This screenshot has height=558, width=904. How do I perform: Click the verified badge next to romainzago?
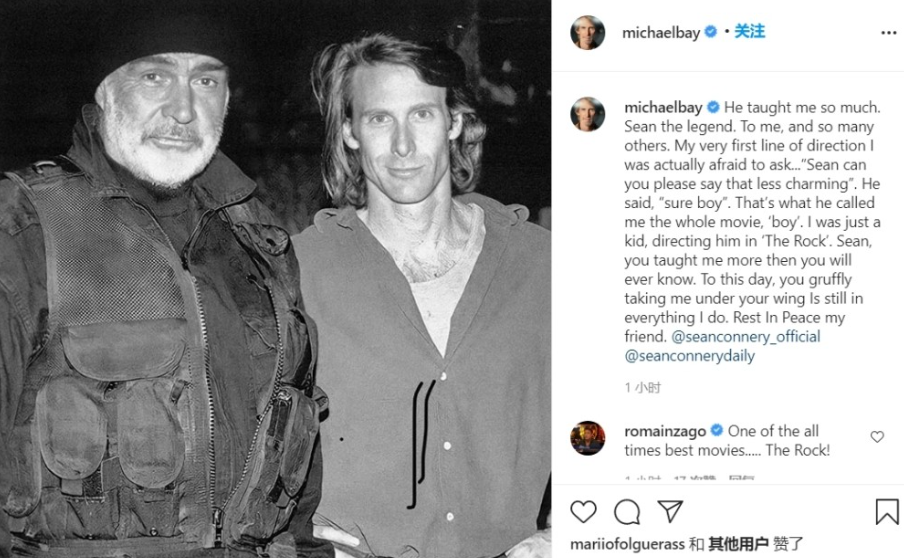coord(716,431)
